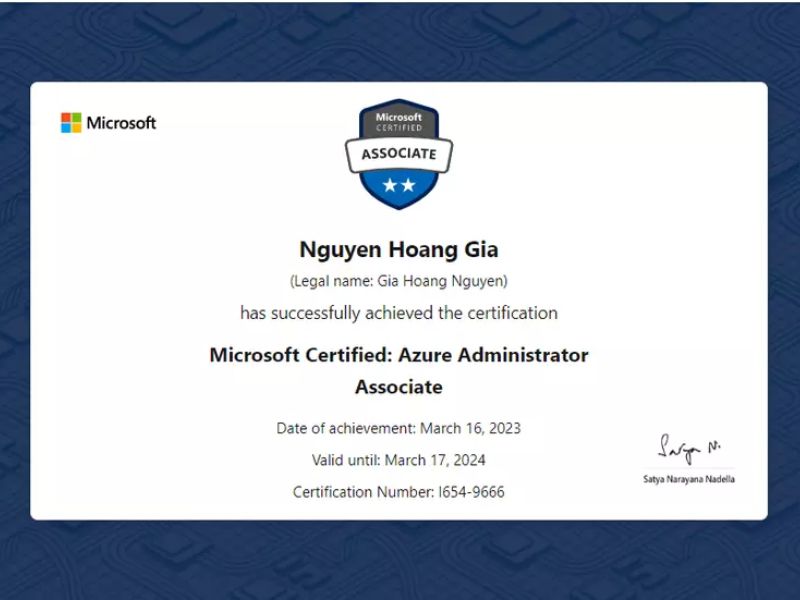Click 'has successfully achieved the certification' text
This screenshot has width=800, height=600.
(x=399, y=313)
